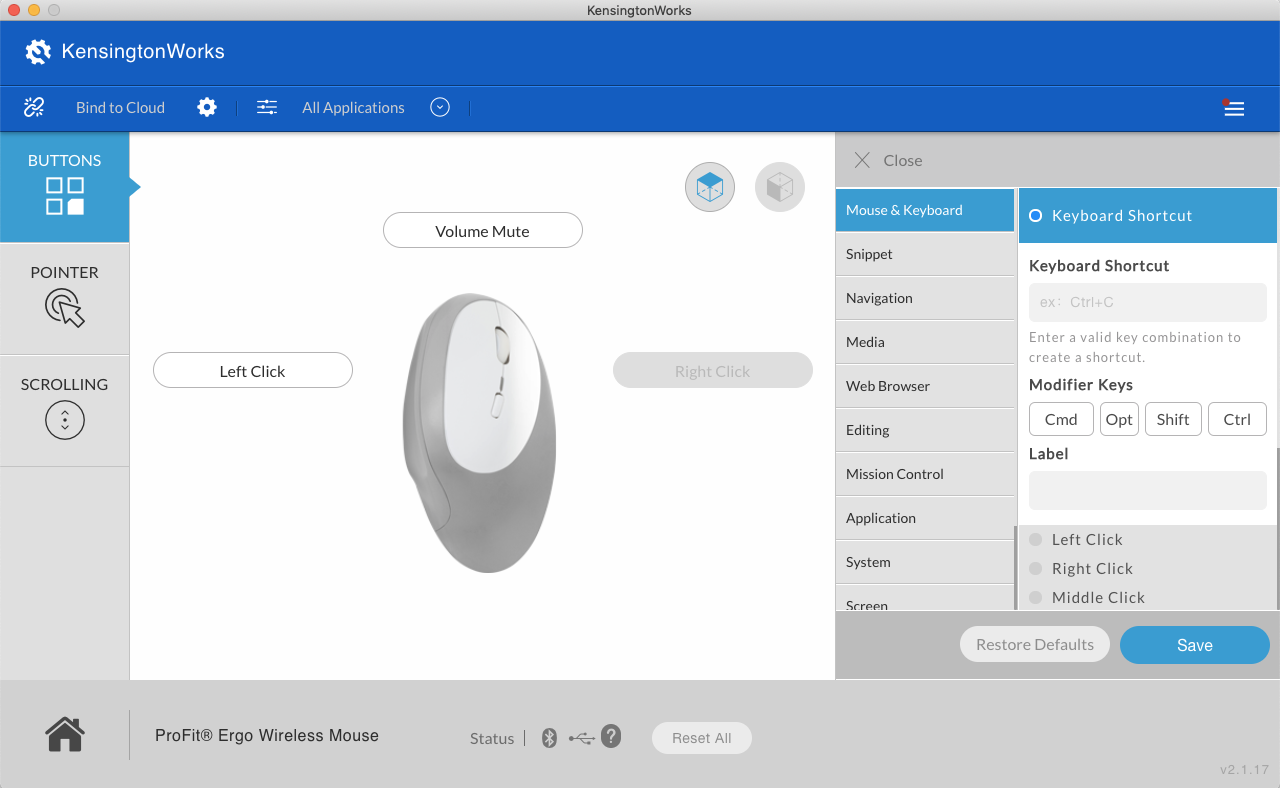The width and height of the screenshot is (1280, 788).
Task: Toggle the Ctrl modifier key
Action: coord(1237,419)
